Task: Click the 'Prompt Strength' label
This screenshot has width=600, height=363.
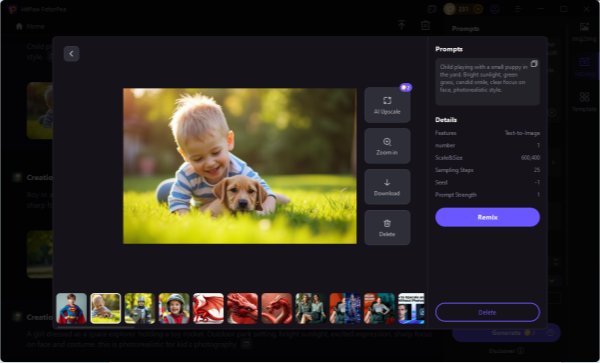Action: (456, 195)
